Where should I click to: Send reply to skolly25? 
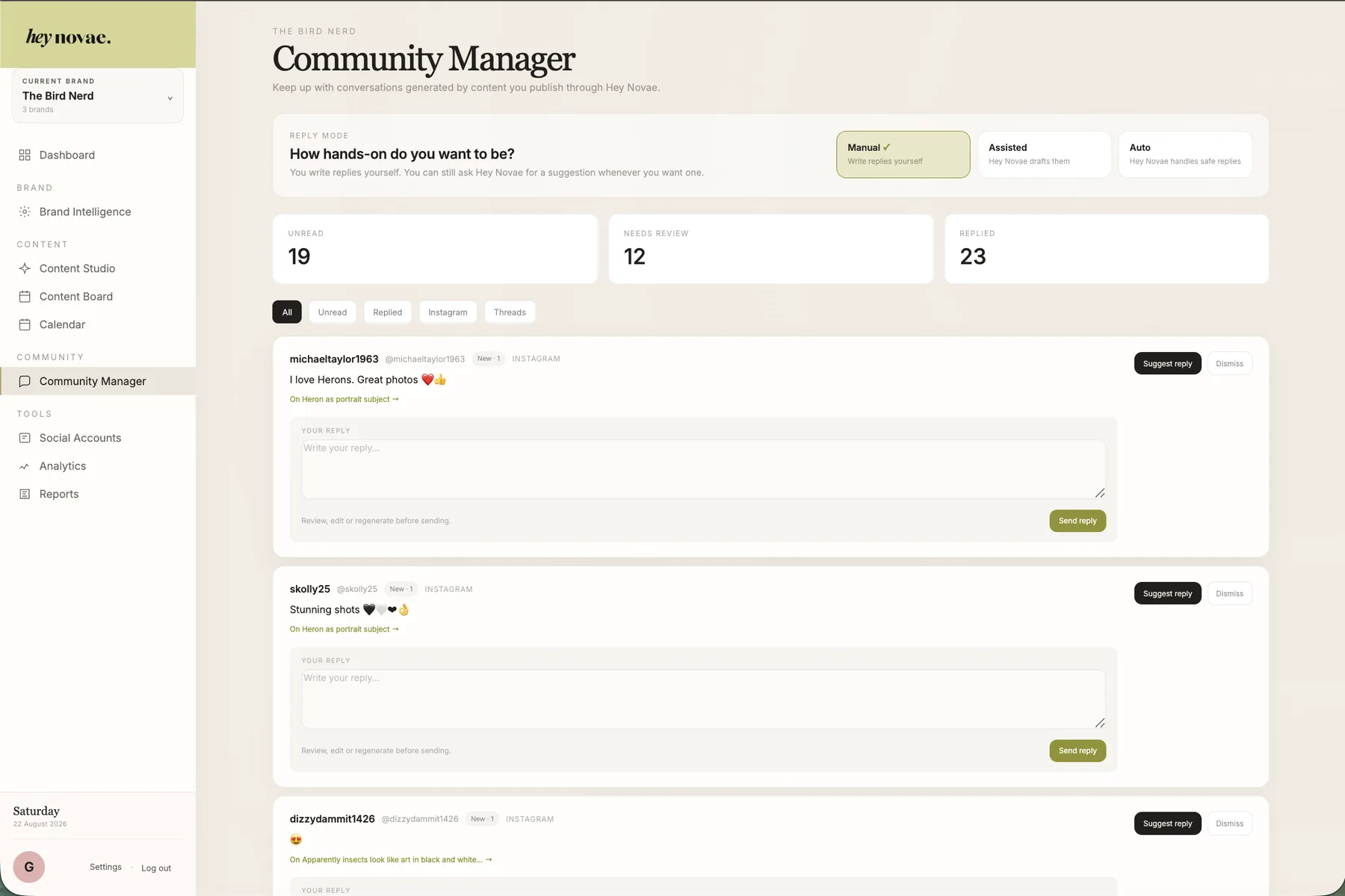[1077, 750]
